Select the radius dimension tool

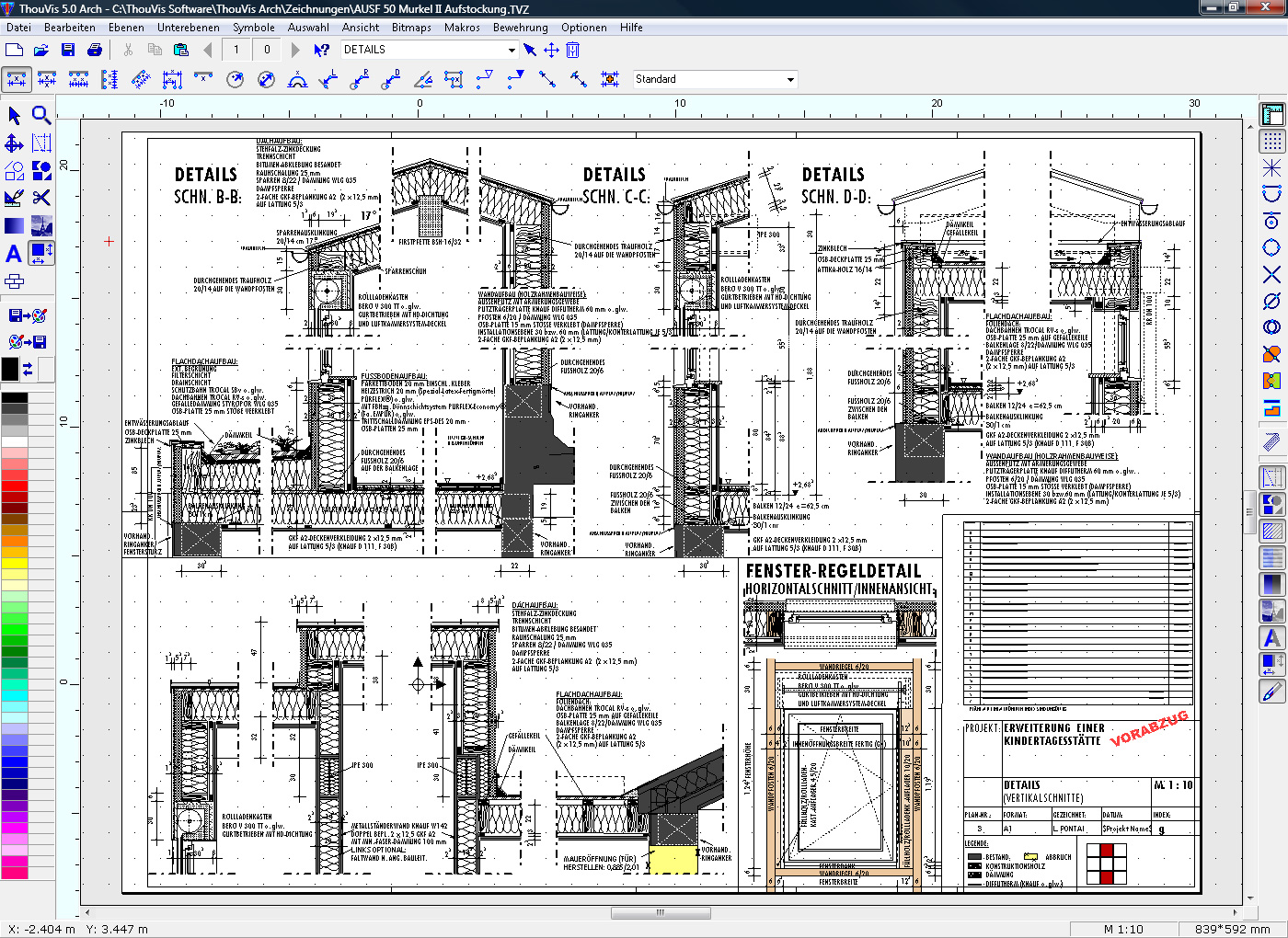pos(235,80)
